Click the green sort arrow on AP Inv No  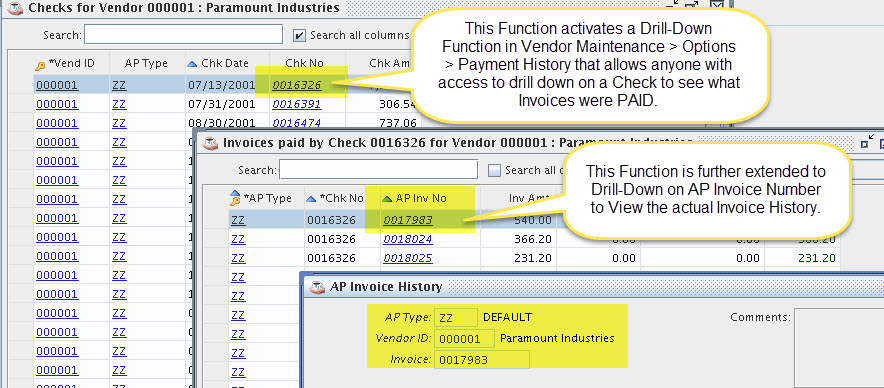tap(387, 199)
